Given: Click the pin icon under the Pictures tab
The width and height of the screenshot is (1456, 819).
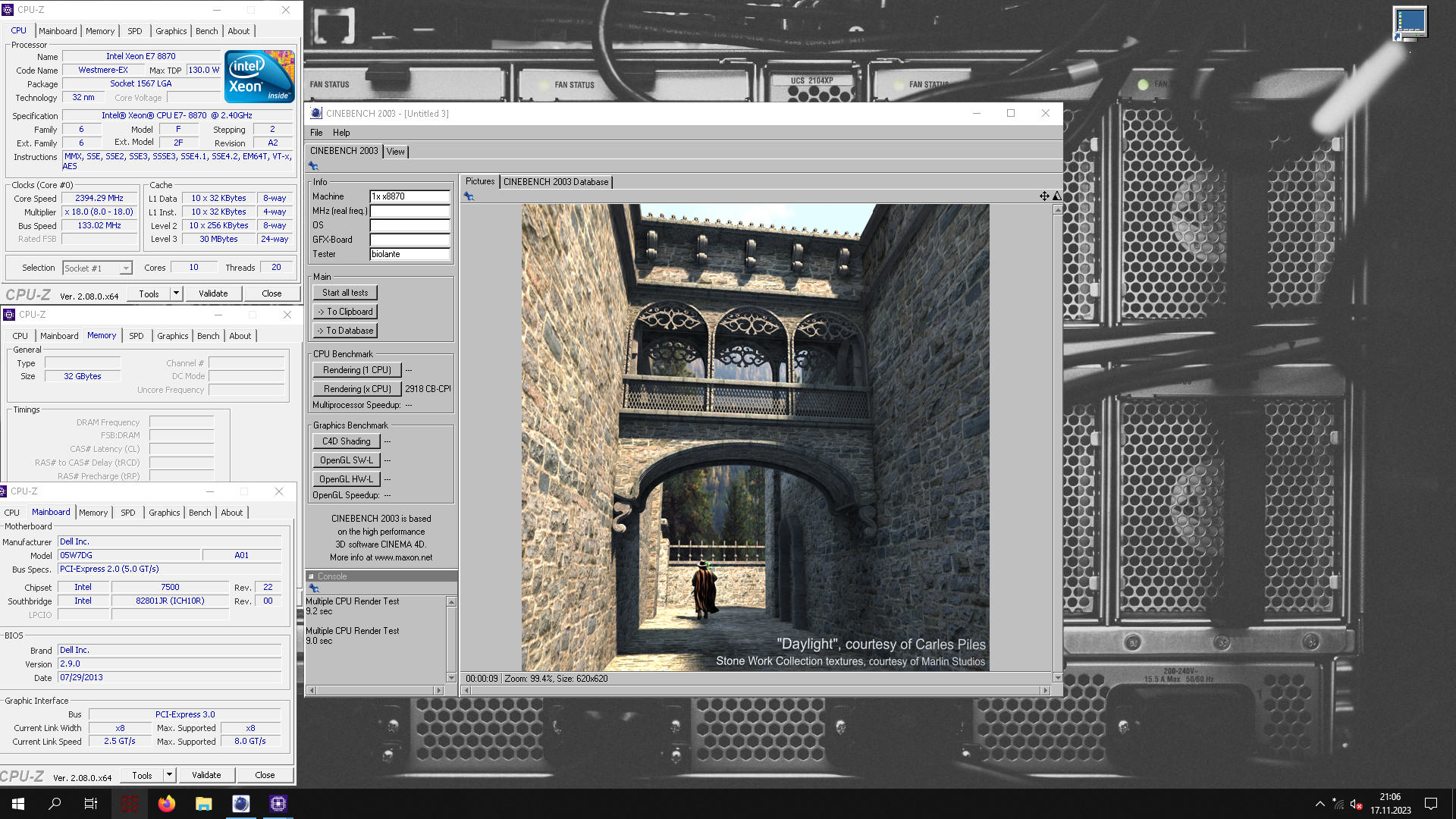Looking at the screenshot, I should 469,196.
